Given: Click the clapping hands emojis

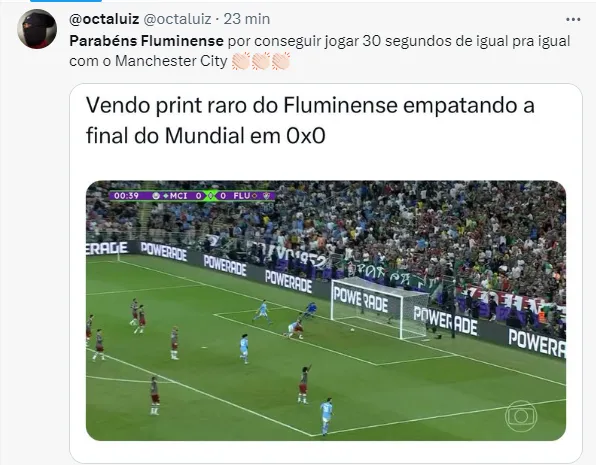Looking at the screenshot, I should pyautogui.click(x=261, y=61).
